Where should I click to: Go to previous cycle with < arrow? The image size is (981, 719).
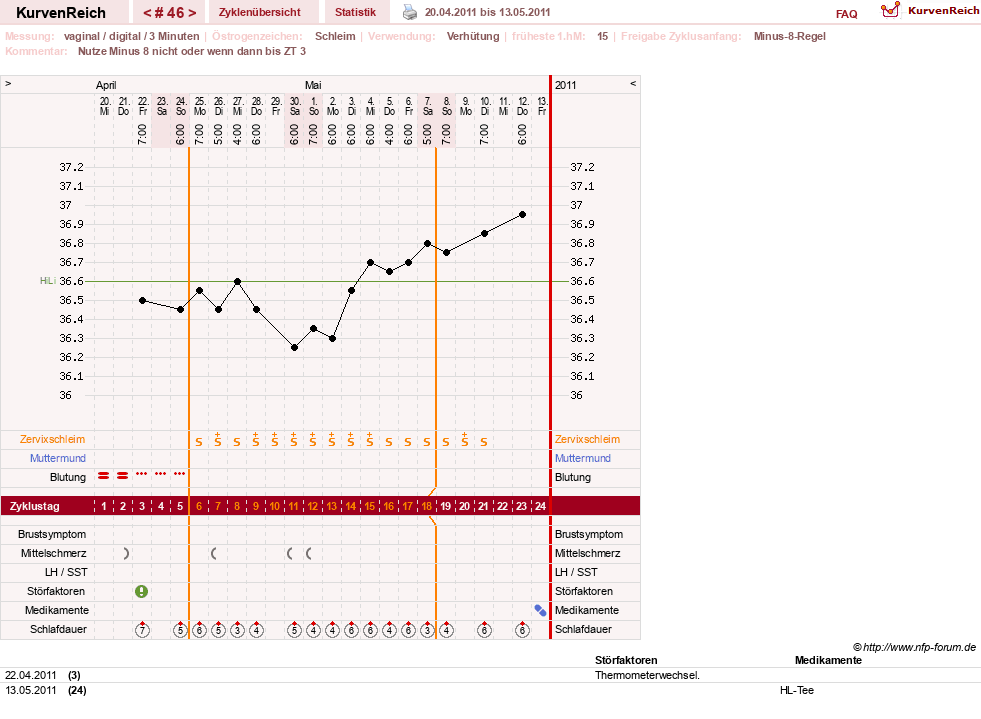[147, 13]
